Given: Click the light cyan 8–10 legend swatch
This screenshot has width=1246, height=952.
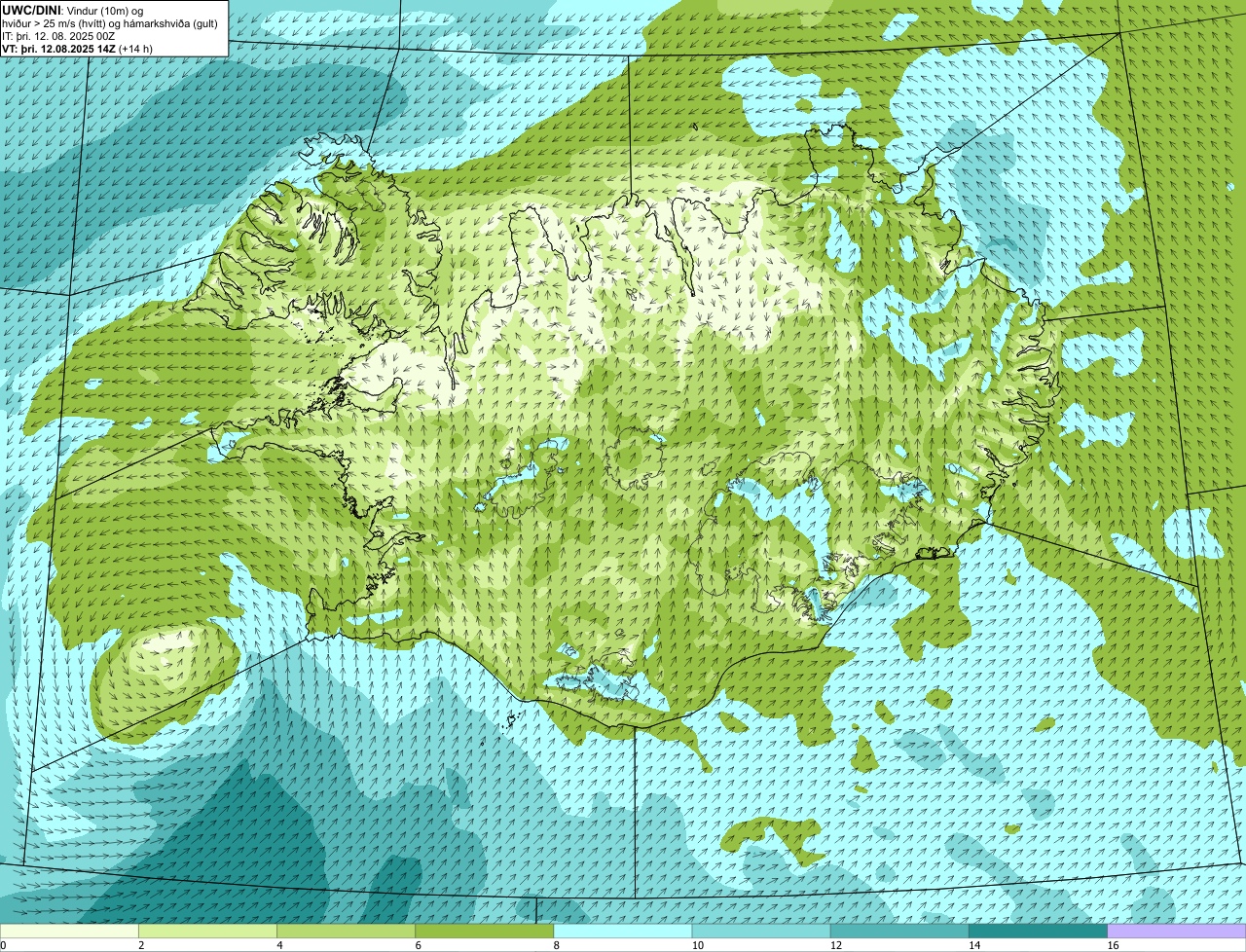Looking at the screenshot, I should point(623,931).
